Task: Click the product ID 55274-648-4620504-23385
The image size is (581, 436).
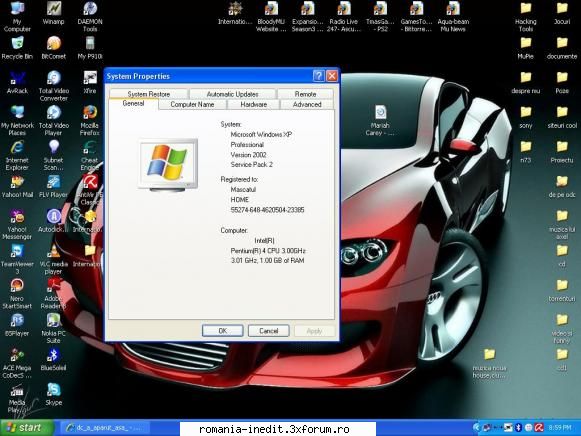Action: [x=267, y=210]
